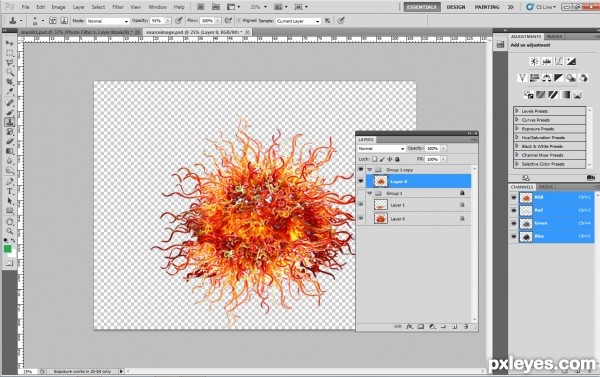Add a Gradient Map adjustment

pyautogui.click(x=565, y=95)
